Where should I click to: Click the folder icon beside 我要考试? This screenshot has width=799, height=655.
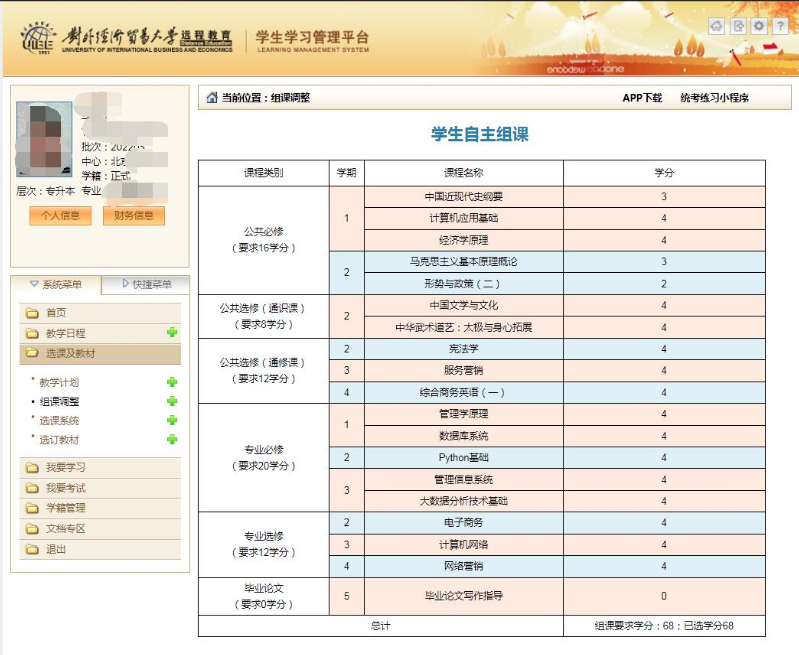32,488
